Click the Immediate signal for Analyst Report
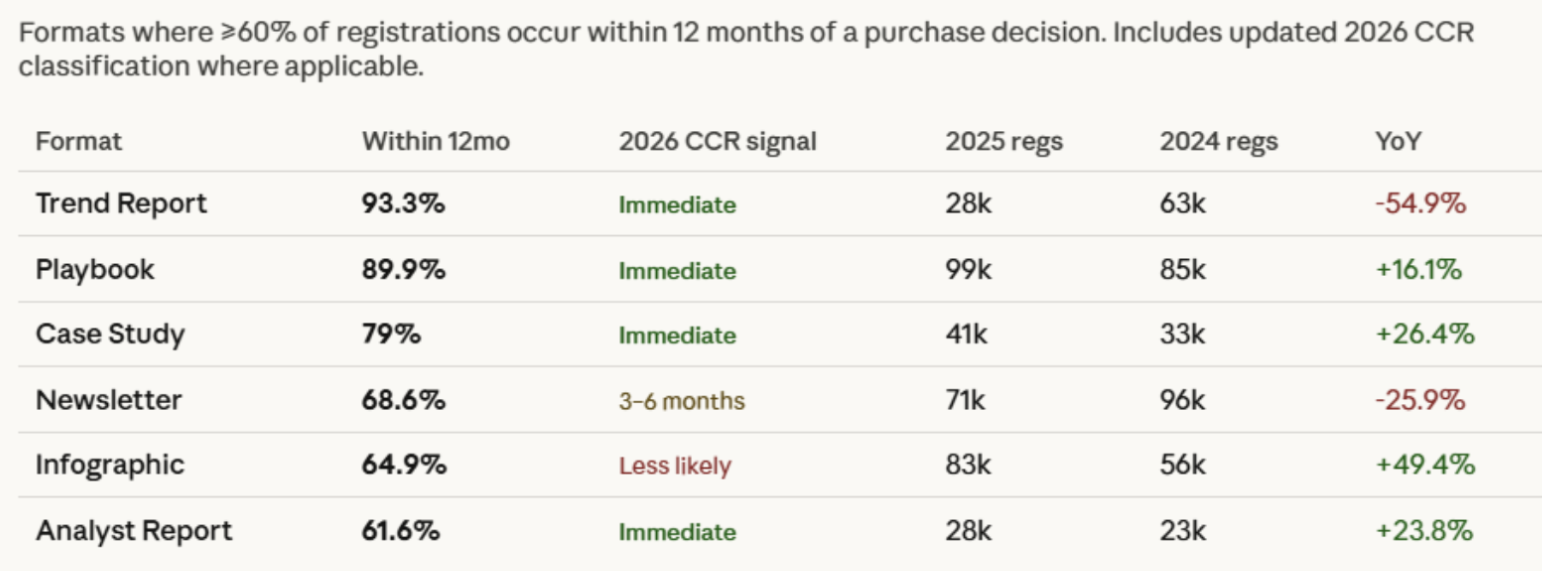Image resolution: width=1542 pixels, height=571 pixels. click(x=677, y=532)
